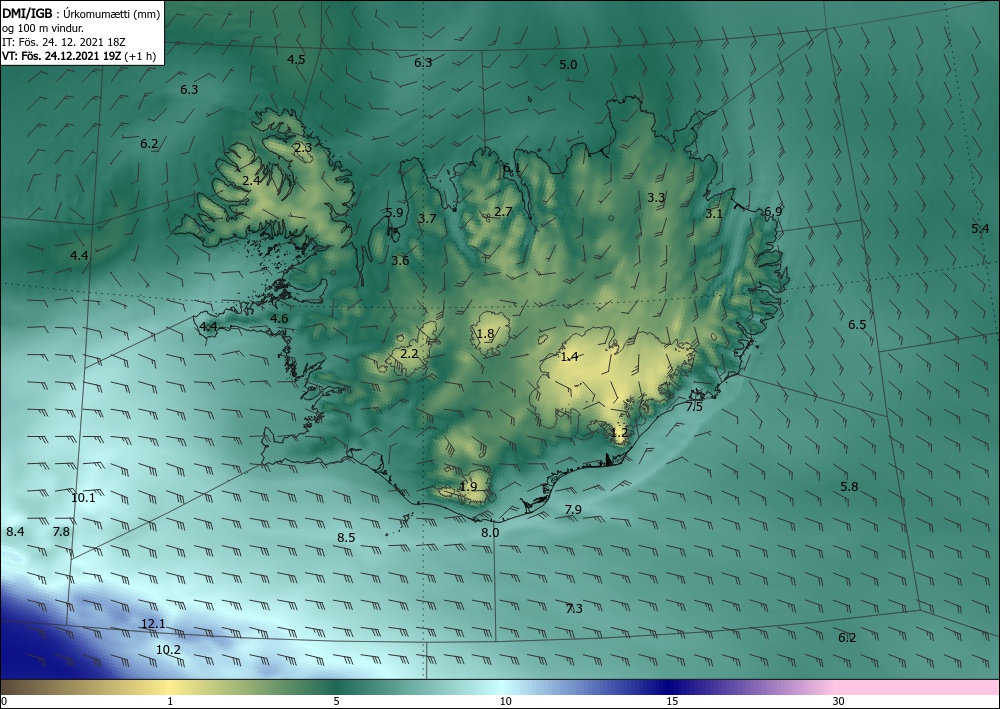Click the 2.4 value in the Westfjords
This screenshot has height=709, width=1000.
tap(251, 180)
